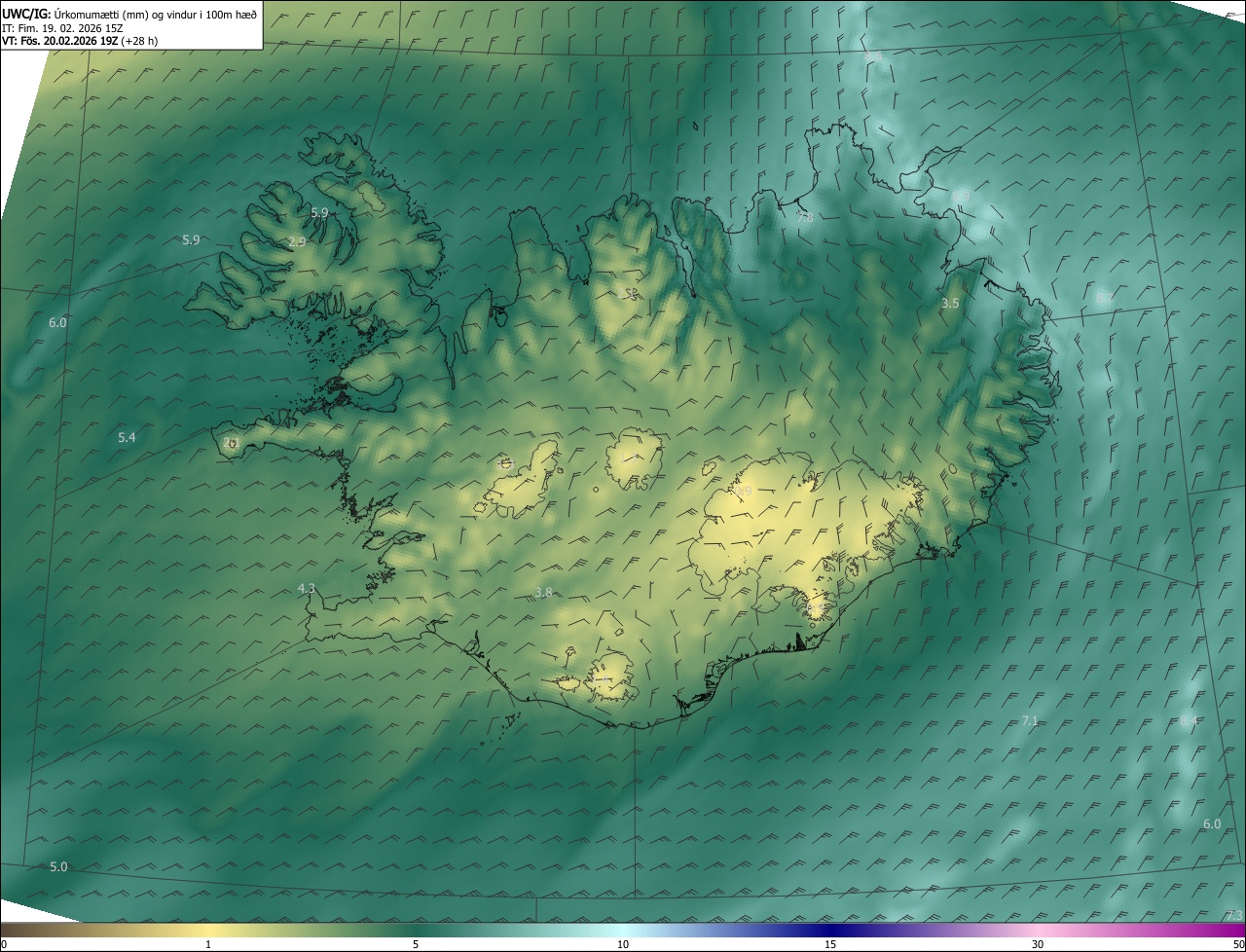Click the 2.9 value label on the map
Image resolution: width=1246 pixels, height=952 pixels.
(x=298, y=241)
